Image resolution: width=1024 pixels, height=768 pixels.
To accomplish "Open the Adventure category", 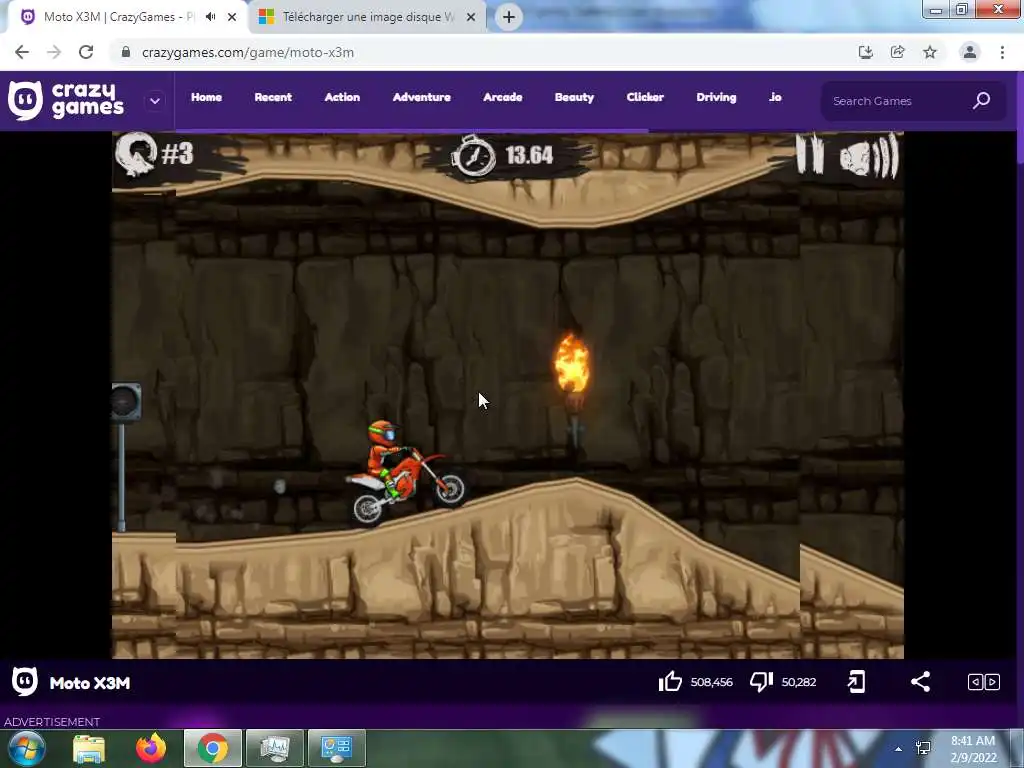I will tap(421, 97).
